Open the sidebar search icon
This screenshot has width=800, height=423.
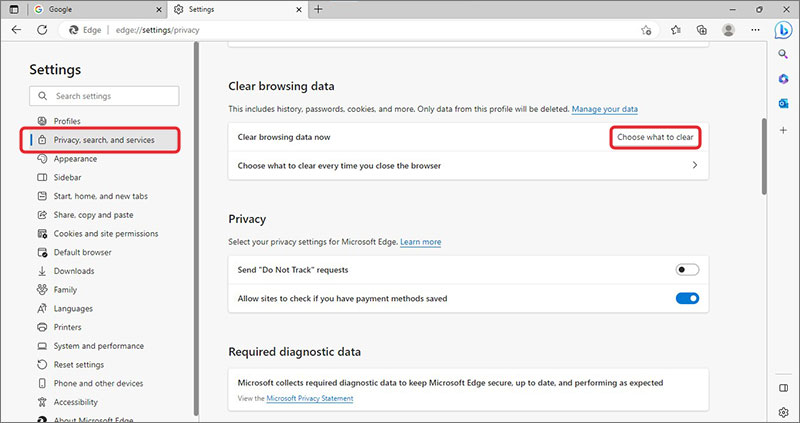pos(783,54)
